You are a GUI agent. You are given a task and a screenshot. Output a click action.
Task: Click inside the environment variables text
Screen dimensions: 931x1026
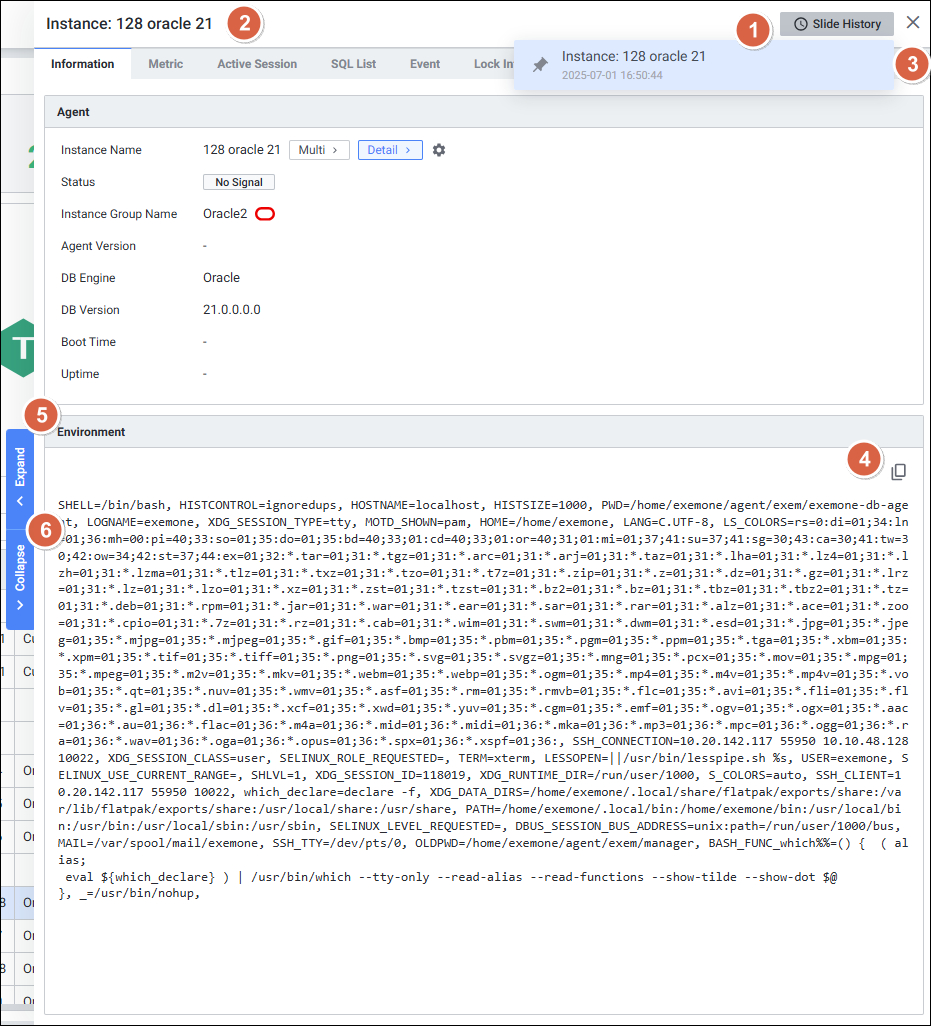point(480,700)
